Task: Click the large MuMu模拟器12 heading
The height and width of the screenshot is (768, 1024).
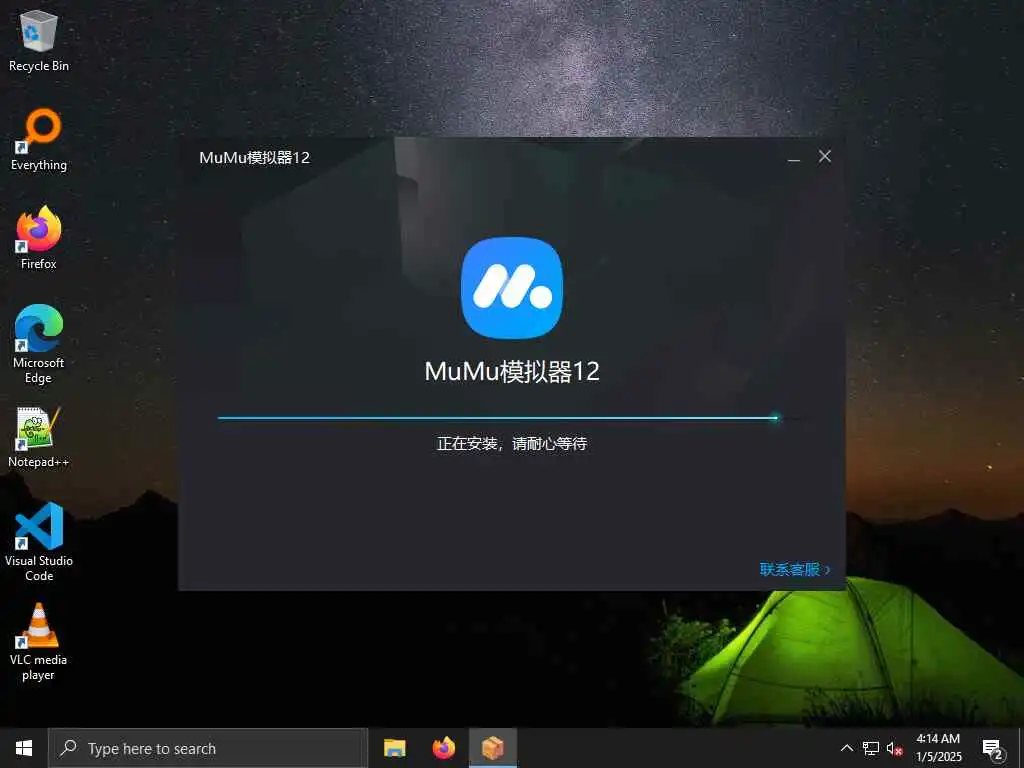Action: 512,372
